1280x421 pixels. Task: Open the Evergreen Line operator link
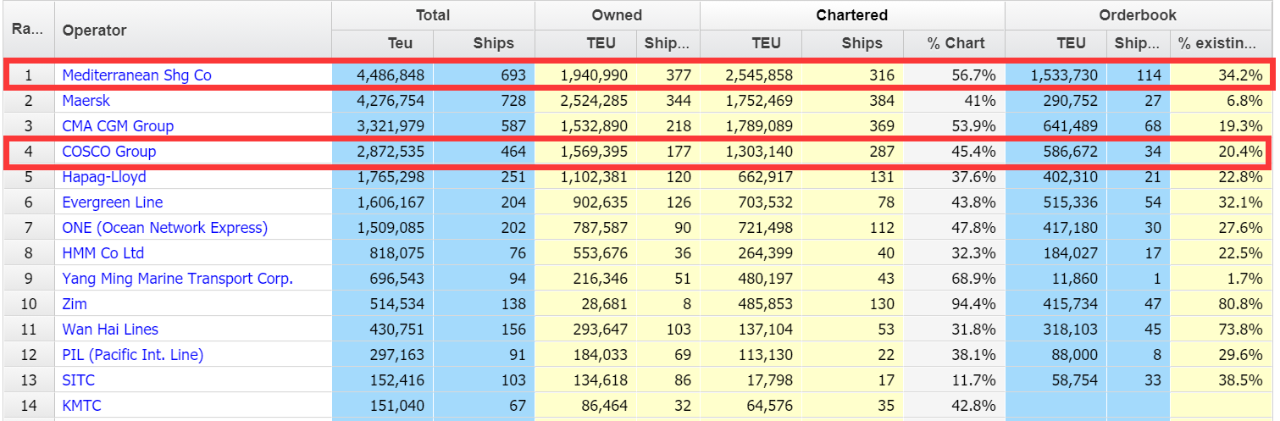click(112, 203)
